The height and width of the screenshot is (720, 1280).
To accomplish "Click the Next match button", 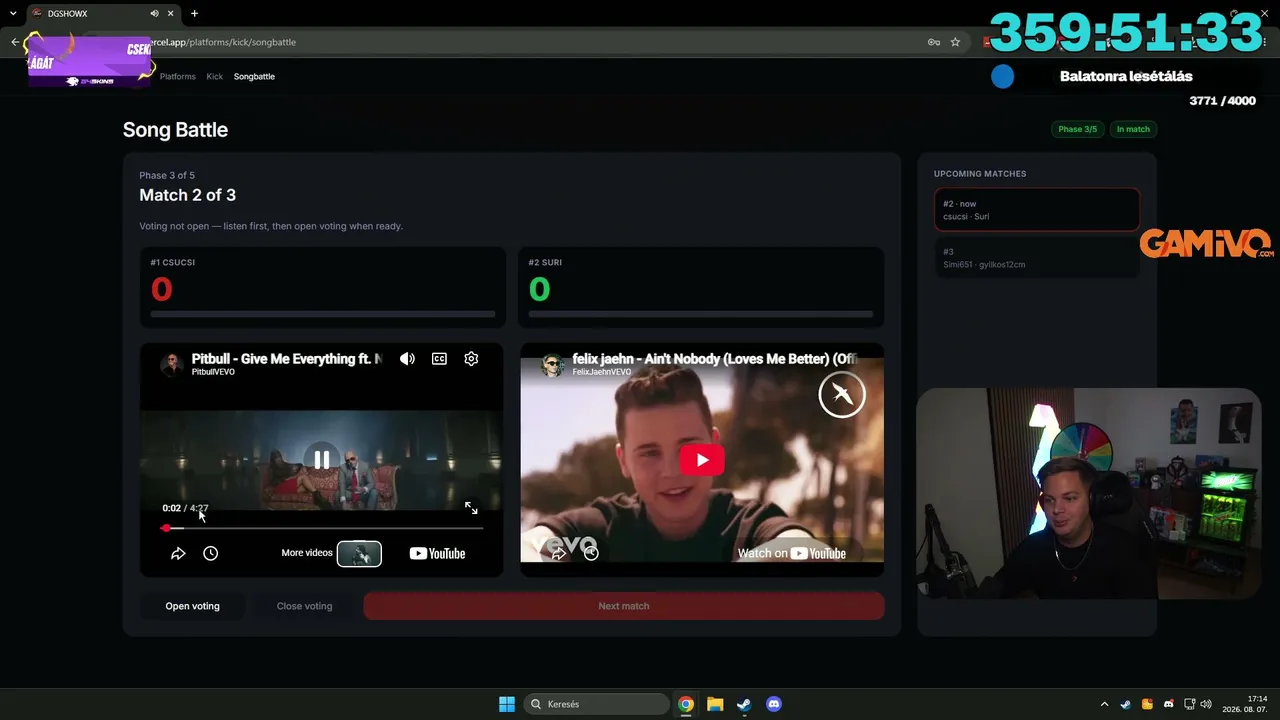I will (x=624, y=606).
